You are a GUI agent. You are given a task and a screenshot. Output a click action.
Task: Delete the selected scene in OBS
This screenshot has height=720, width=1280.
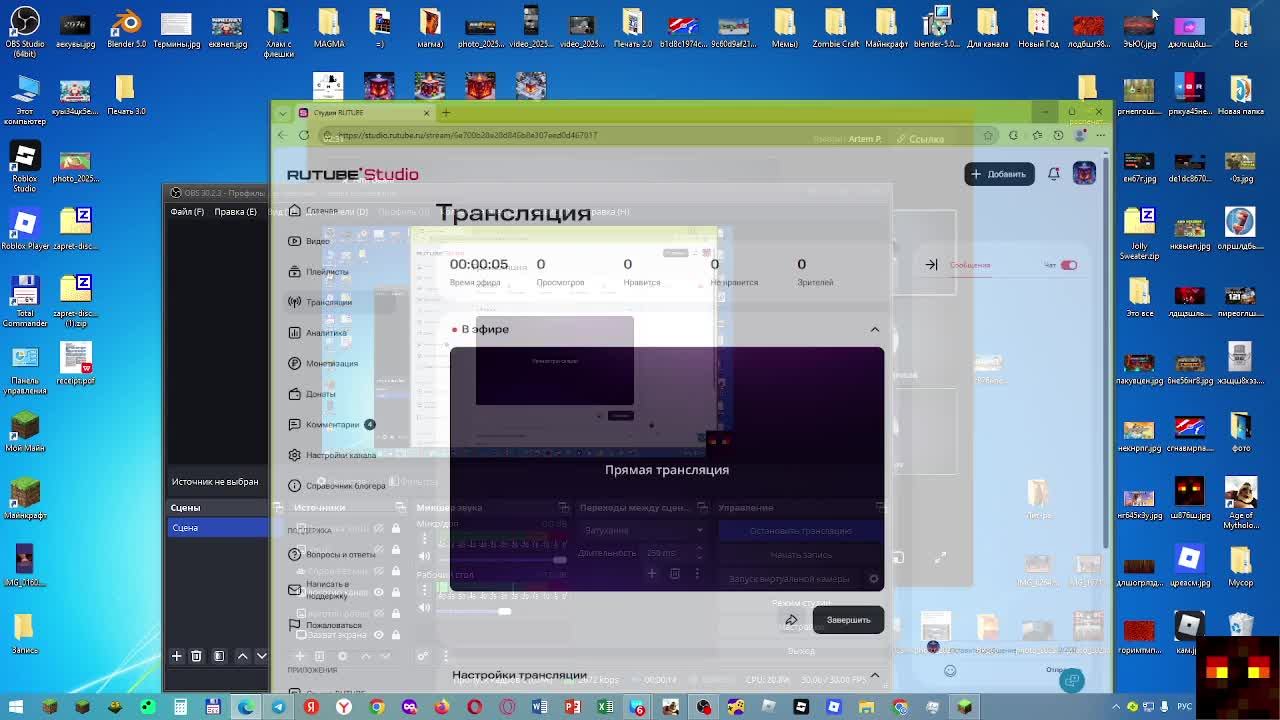(x=196, y=656)
